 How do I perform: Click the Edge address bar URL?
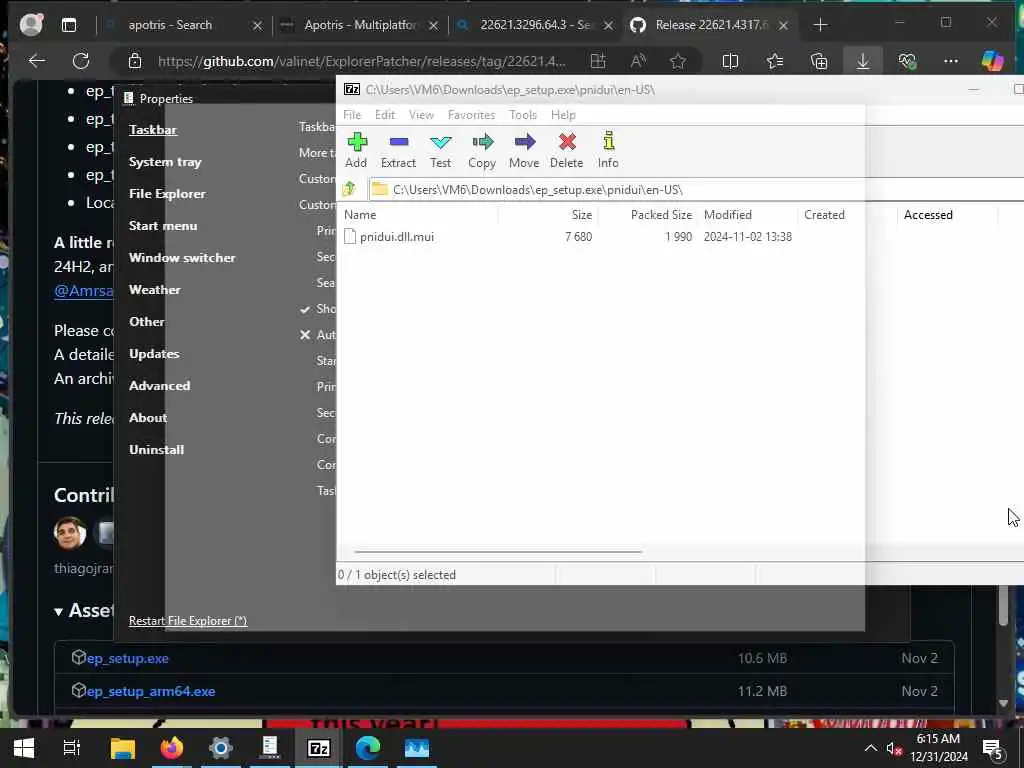[362, 61]
